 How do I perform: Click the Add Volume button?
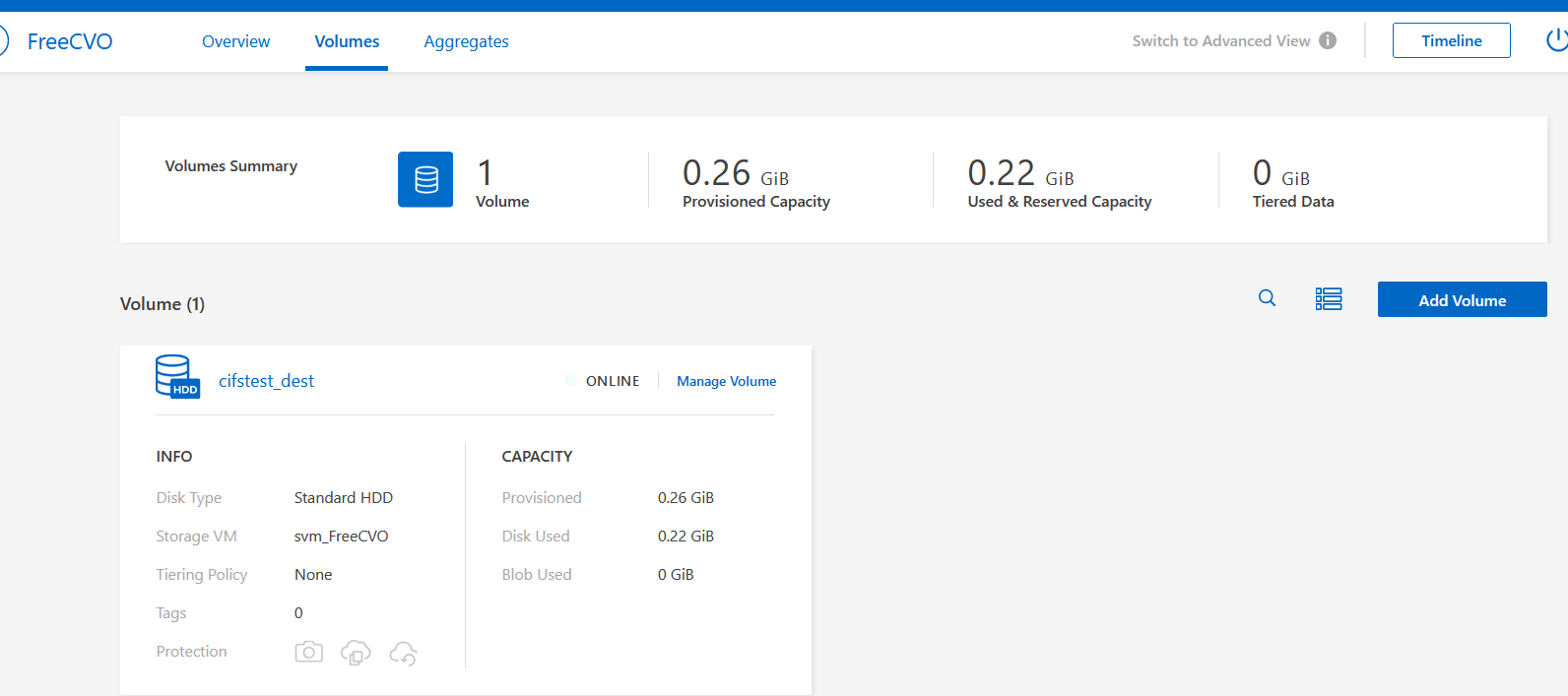pyautogui.click(x=1462, y=299)
